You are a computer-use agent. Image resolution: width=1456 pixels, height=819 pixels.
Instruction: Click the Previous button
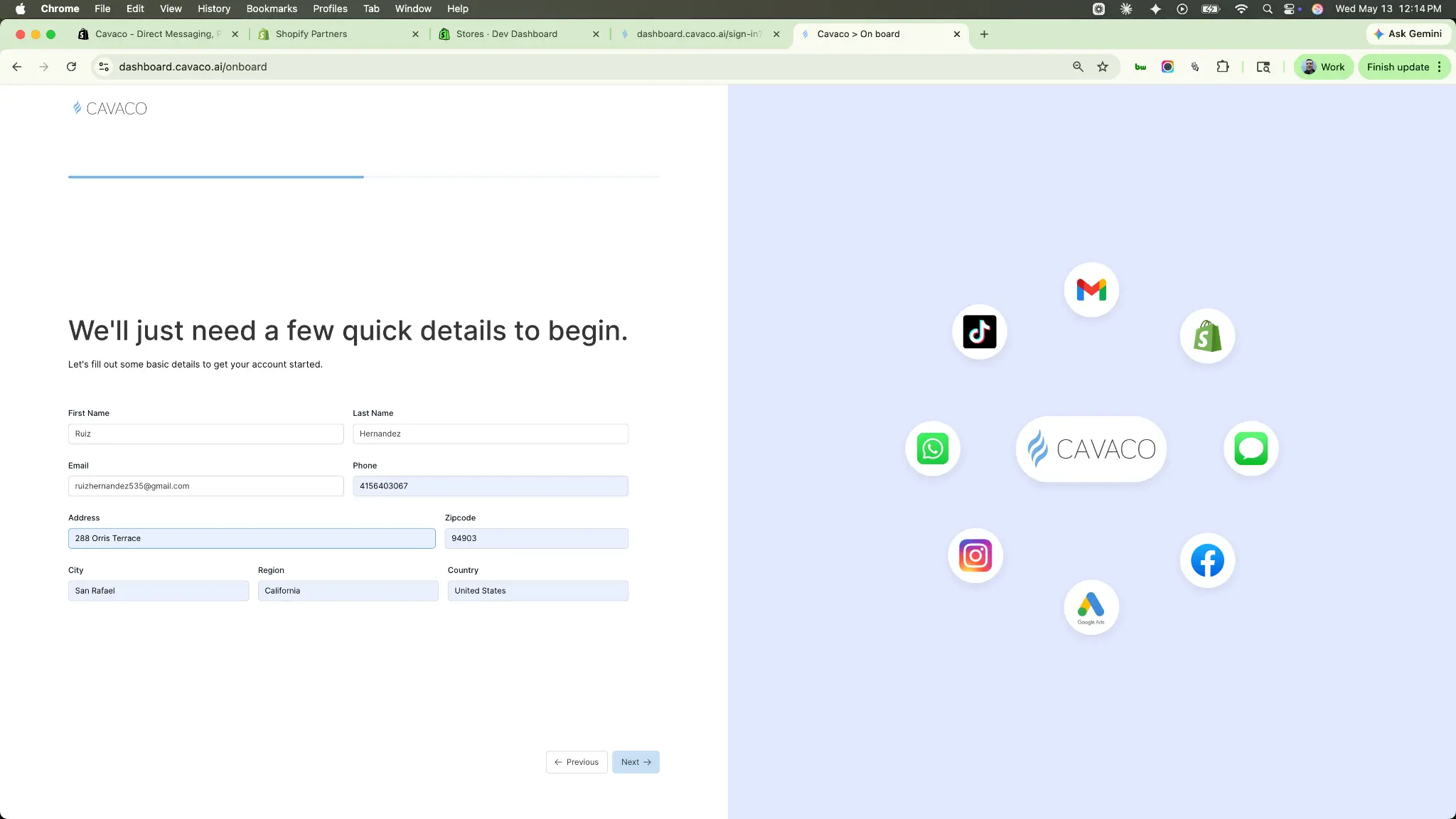(x=577, y=762)
